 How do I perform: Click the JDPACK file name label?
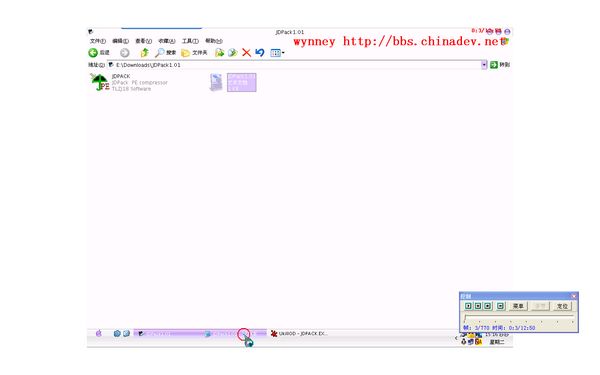click(121, 76)
